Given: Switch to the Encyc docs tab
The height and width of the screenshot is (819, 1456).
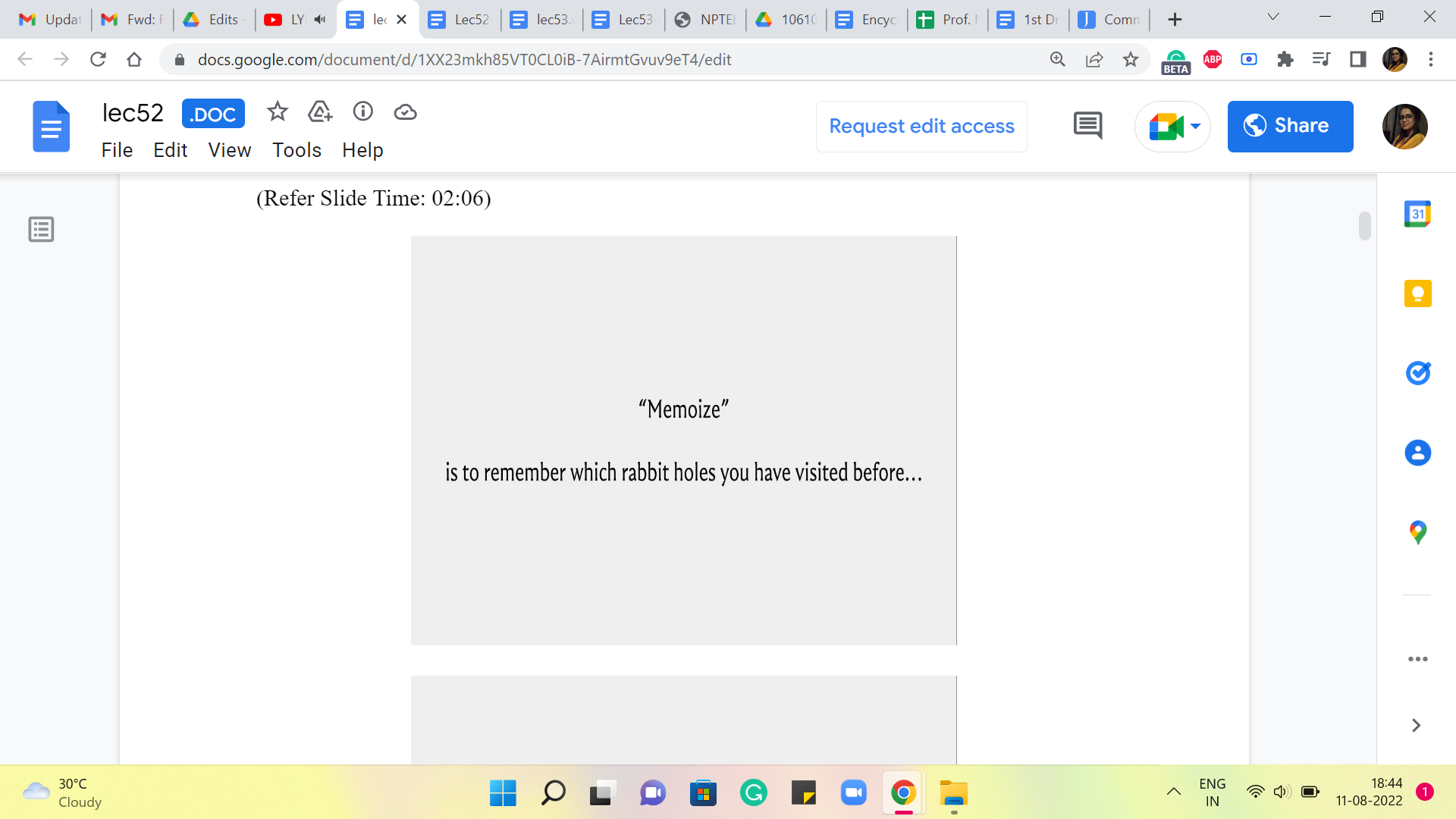Looking at the screenshot, I should (866, 20).
